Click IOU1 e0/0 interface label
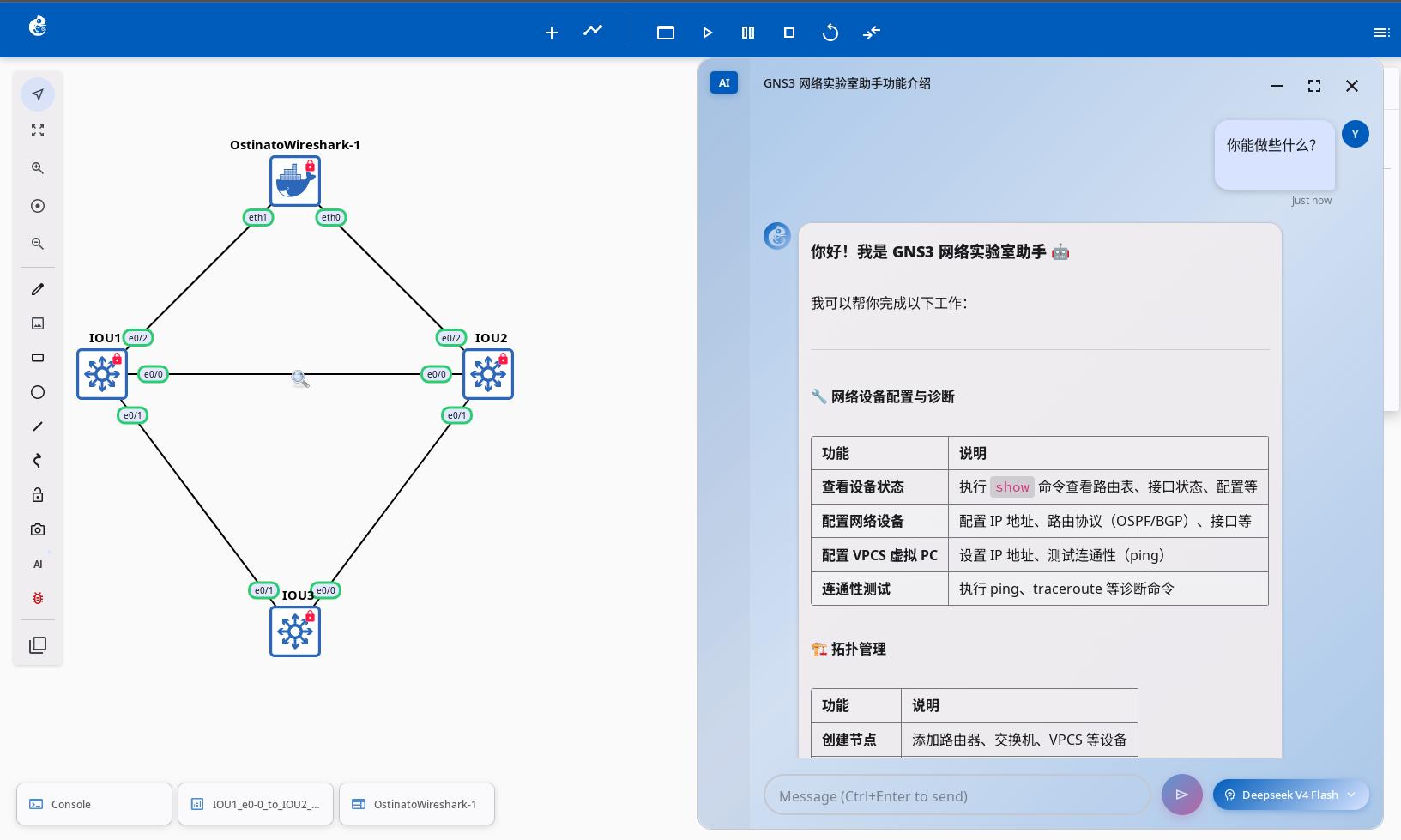 pos(154,374)
